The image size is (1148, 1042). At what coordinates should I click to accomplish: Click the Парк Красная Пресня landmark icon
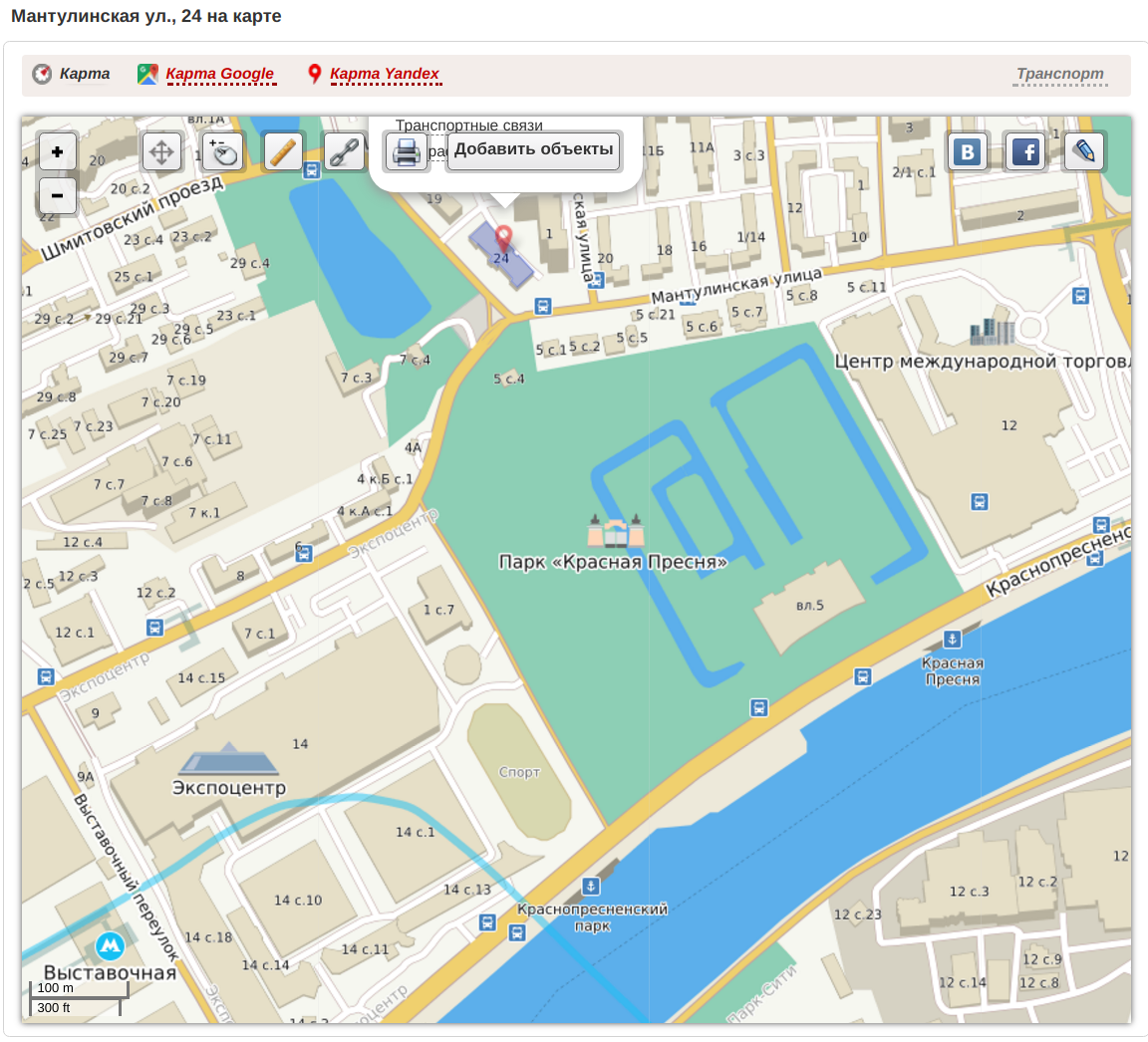coord(616,531)
